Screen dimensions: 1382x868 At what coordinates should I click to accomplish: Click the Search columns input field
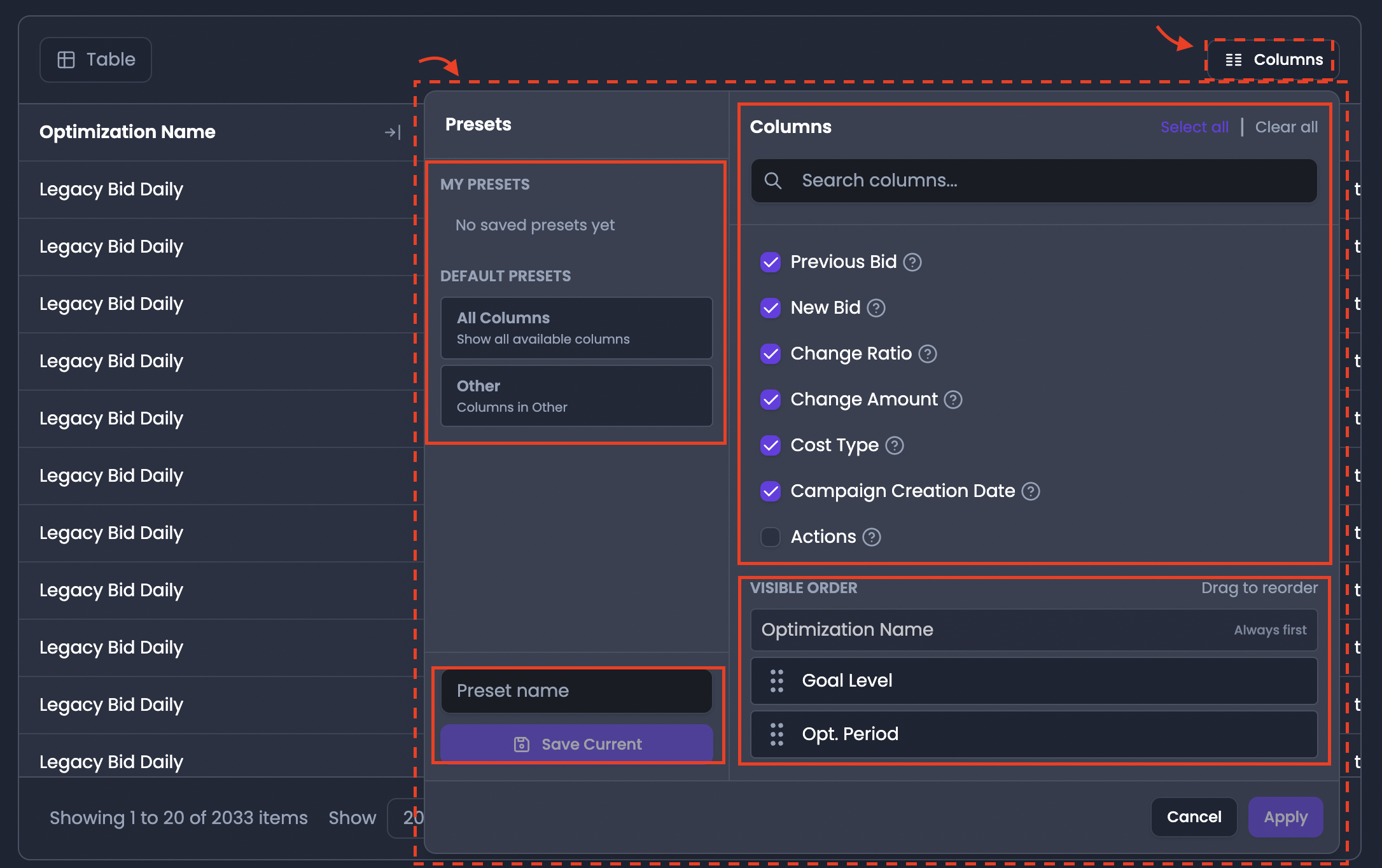pyautogui.click(x=1034, y=181)
